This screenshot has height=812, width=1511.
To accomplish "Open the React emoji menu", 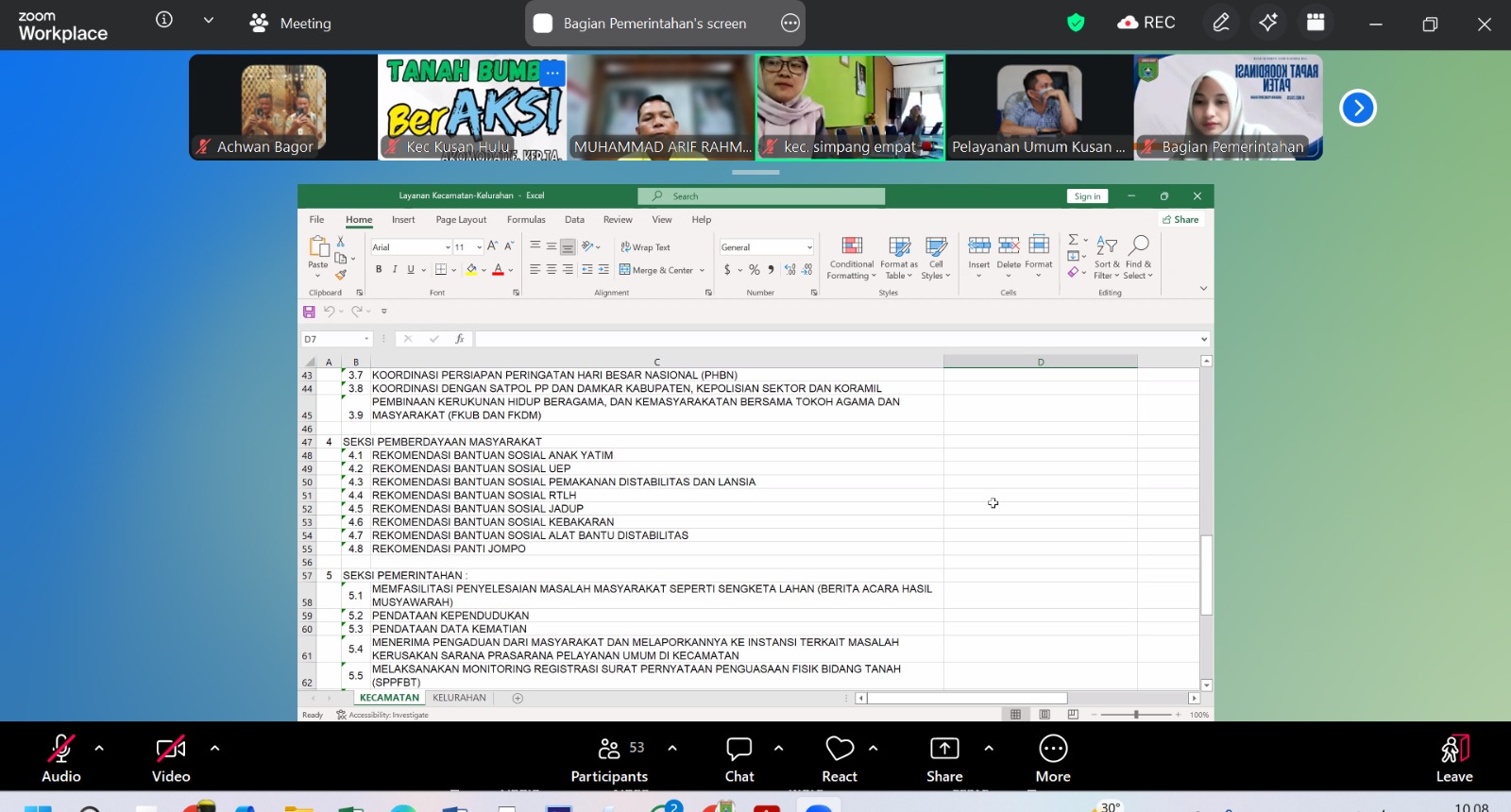I will click(840, 759).
